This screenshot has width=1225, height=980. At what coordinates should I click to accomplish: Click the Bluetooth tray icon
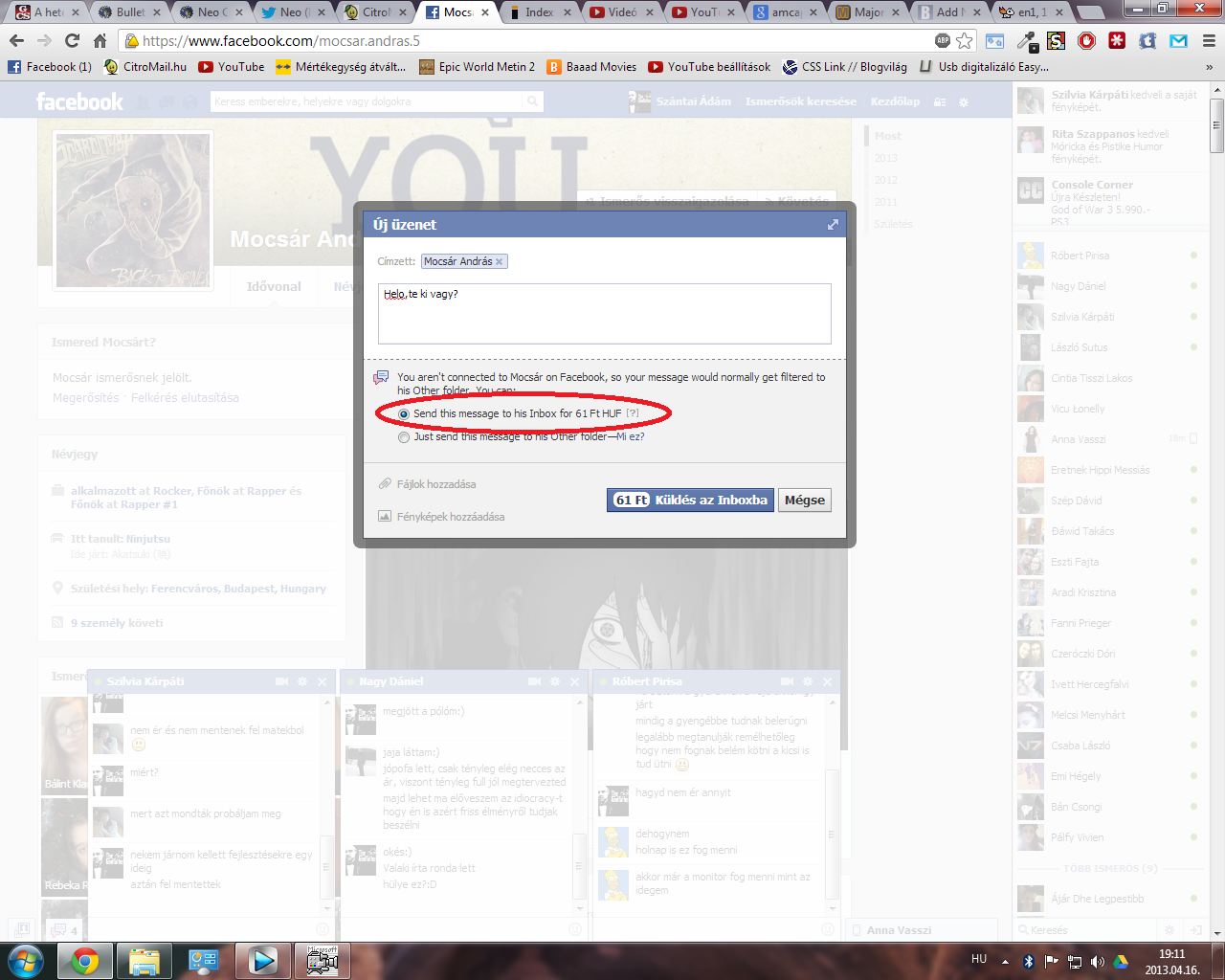tap(1029, 962)
